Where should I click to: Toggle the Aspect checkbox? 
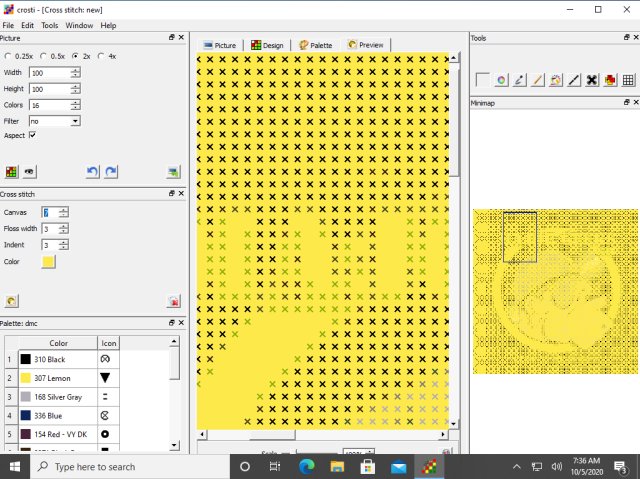[x=32, y=135]
